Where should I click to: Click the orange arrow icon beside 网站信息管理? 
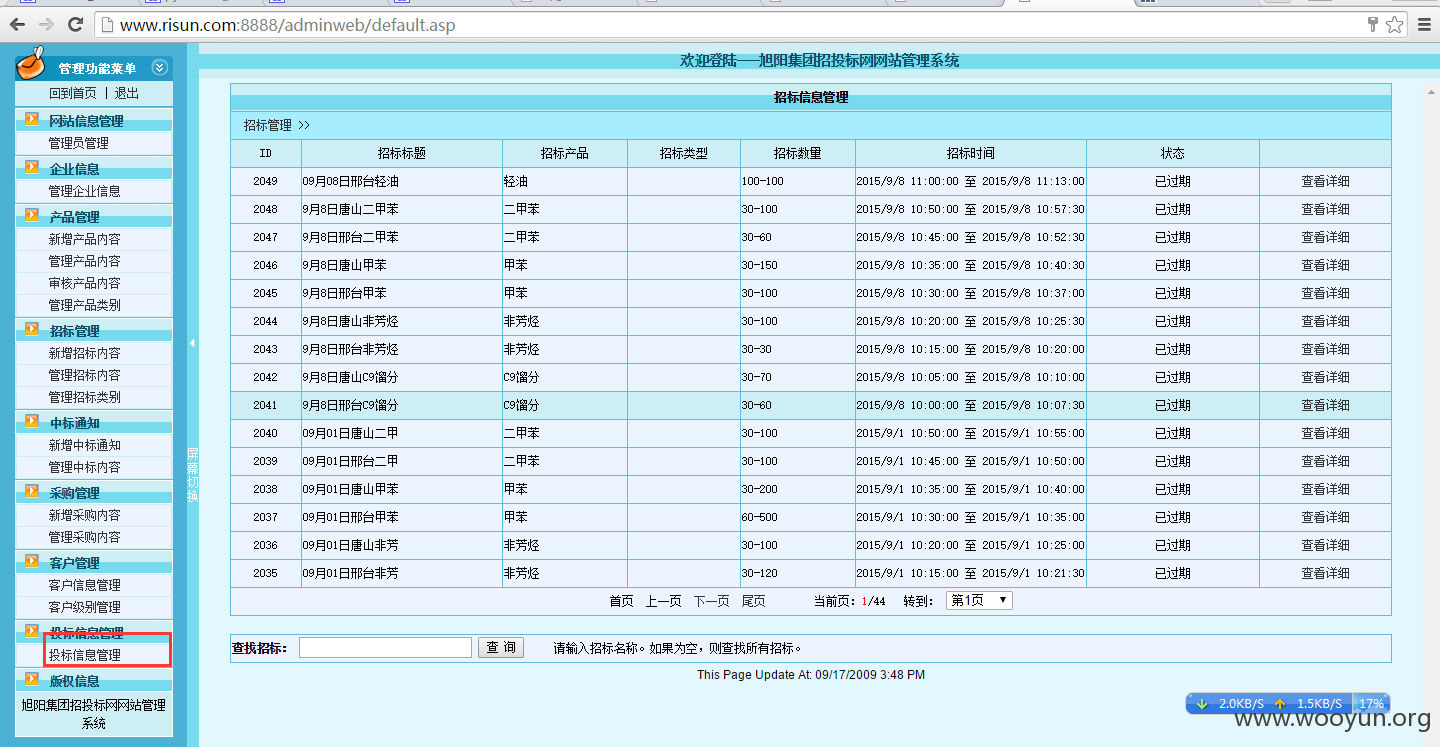[x=32, y=120]
